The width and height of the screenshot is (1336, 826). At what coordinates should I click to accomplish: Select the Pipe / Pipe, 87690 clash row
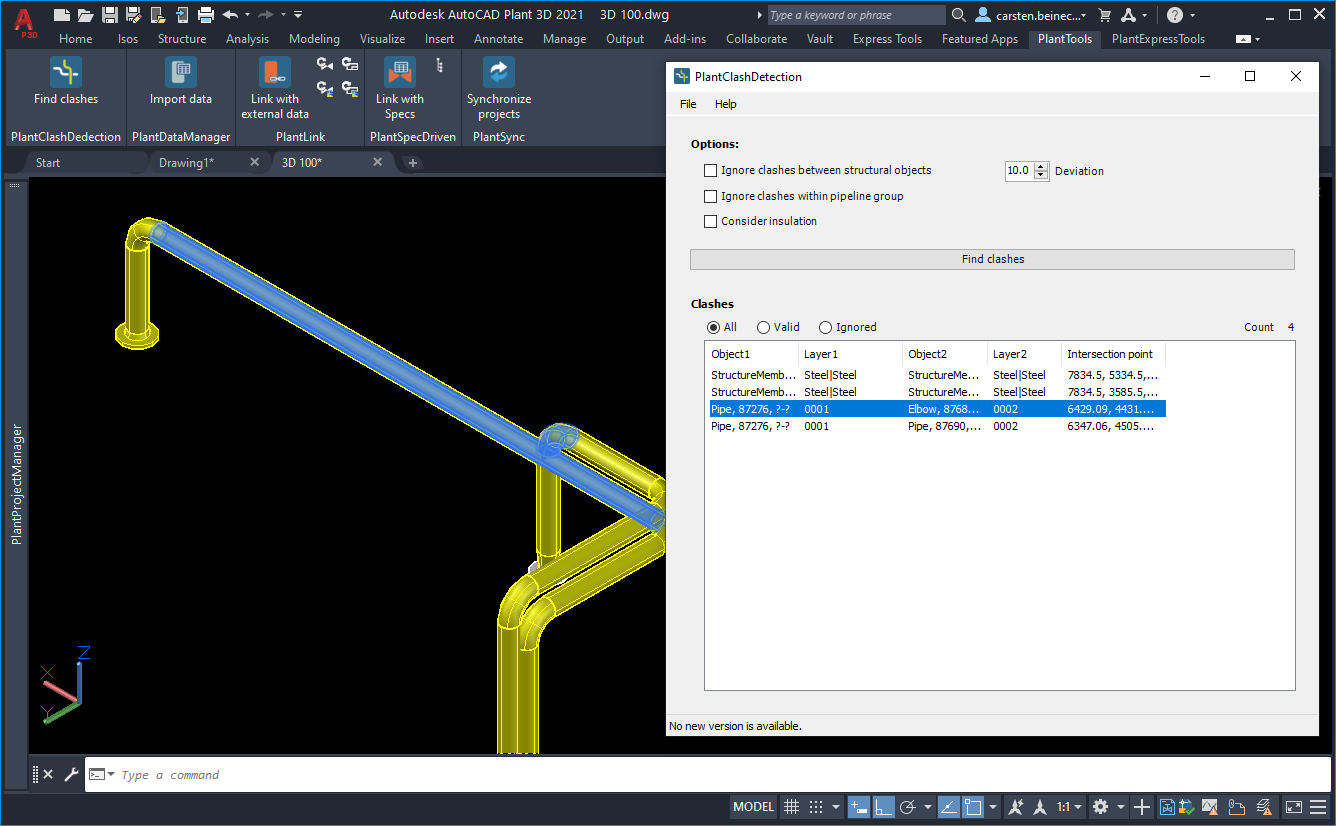pyautogui.click(x=935, y=426)
